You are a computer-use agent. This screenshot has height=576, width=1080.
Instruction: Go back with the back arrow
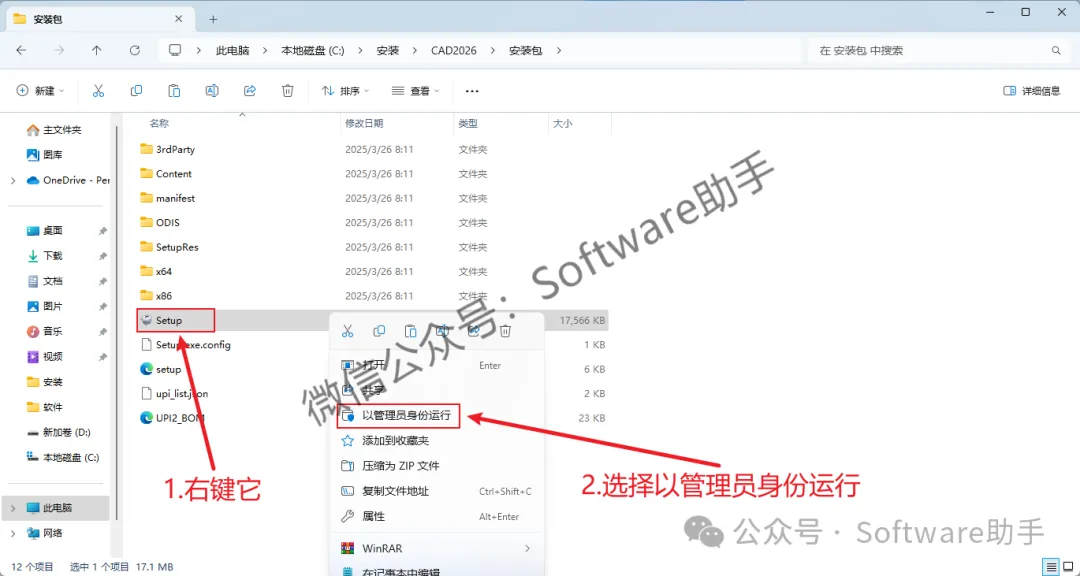(x=21, y=50)
